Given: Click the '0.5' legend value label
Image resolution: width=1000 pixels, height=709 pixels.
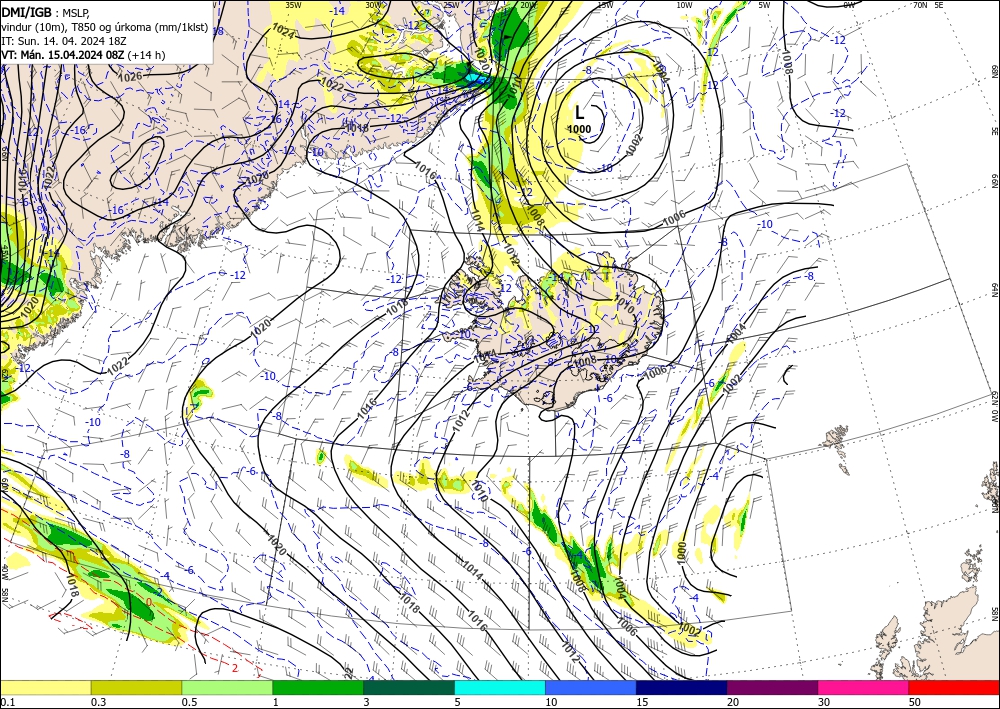Looking at the screenshot, I should 189,702.
